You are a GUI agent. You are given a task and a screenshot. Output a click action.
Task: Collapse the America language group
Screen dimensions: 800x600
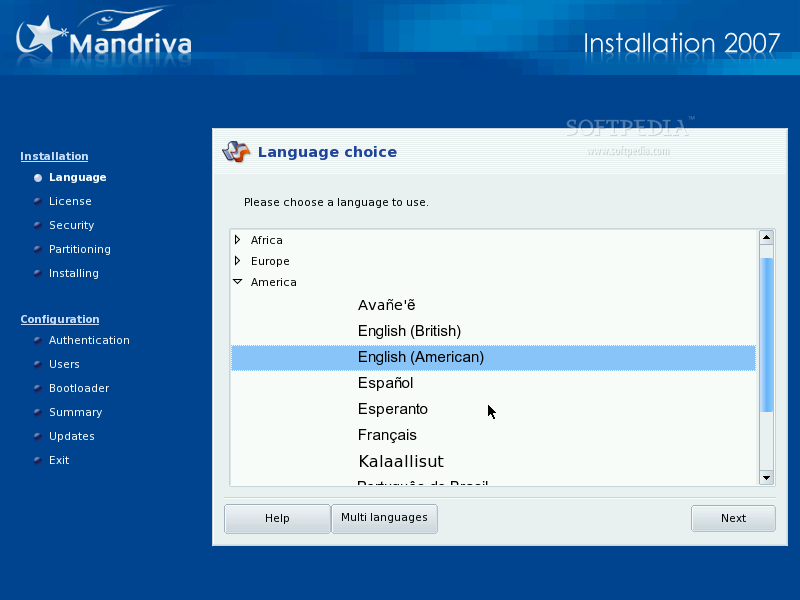pyautogui.click(x=237, y=282)
